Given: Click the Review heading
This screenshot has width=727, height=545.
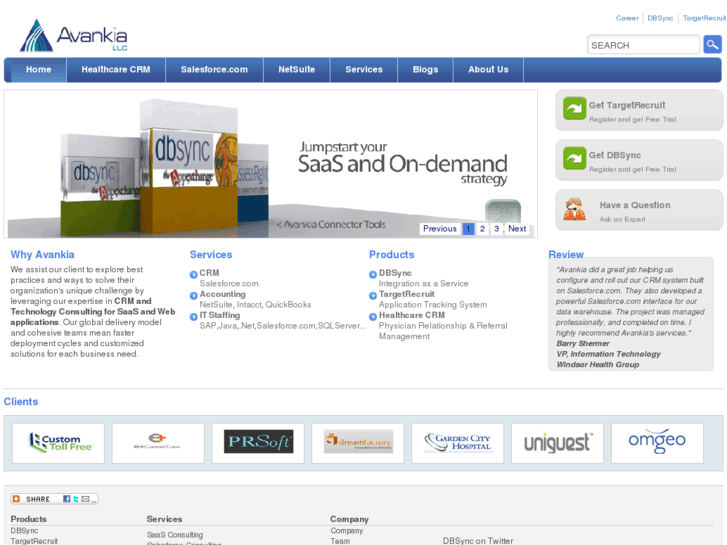Looking at the screenshot, I should 566,254.
